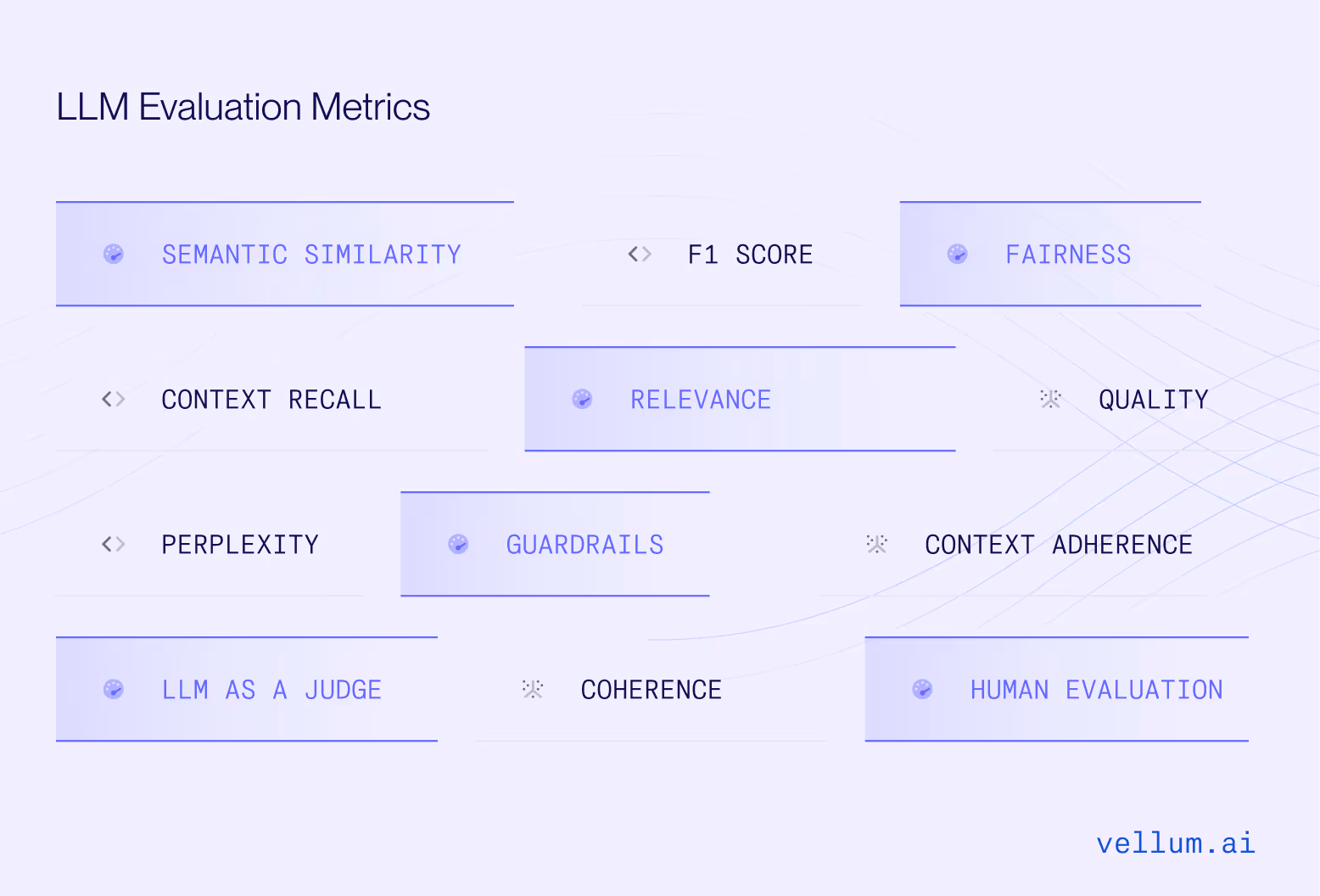Click the gauge icon next to Guardrails

point(458,544)
